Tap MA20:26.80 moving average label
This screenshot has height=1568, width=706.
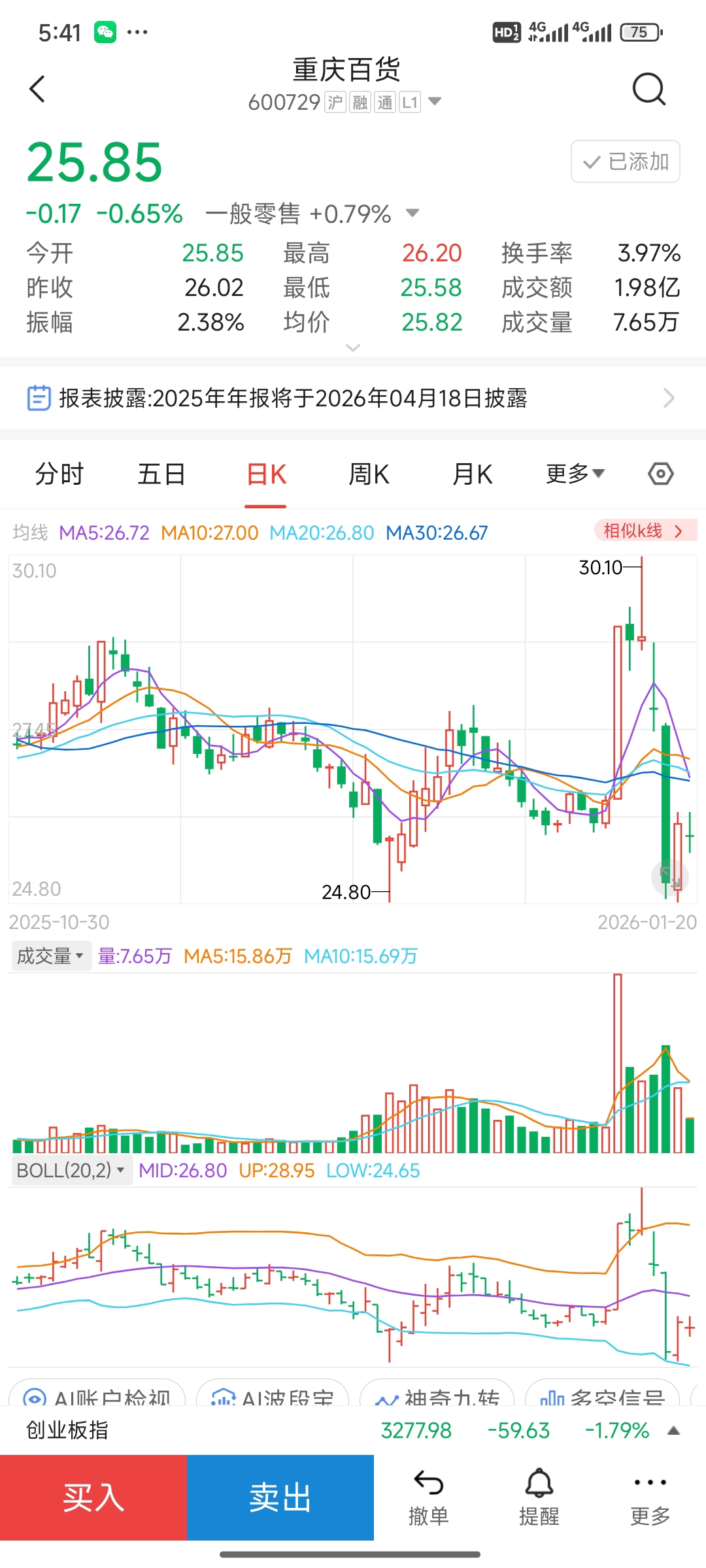tap(322, 533)
